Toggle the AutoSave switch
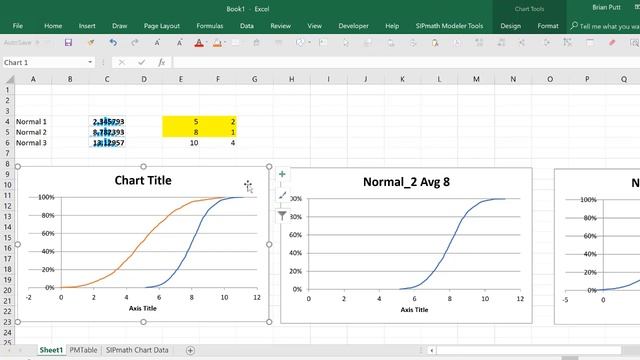Screen dimensions: 640x360 pyautogui.click(x=37, y=42)
